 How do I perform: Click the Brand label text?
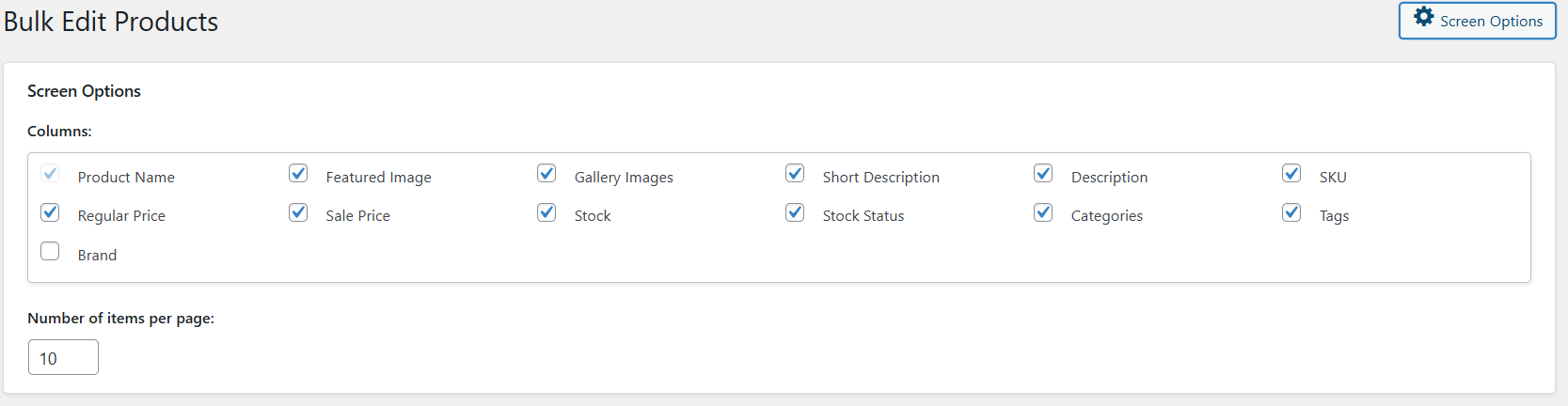[x=97, y=256]
